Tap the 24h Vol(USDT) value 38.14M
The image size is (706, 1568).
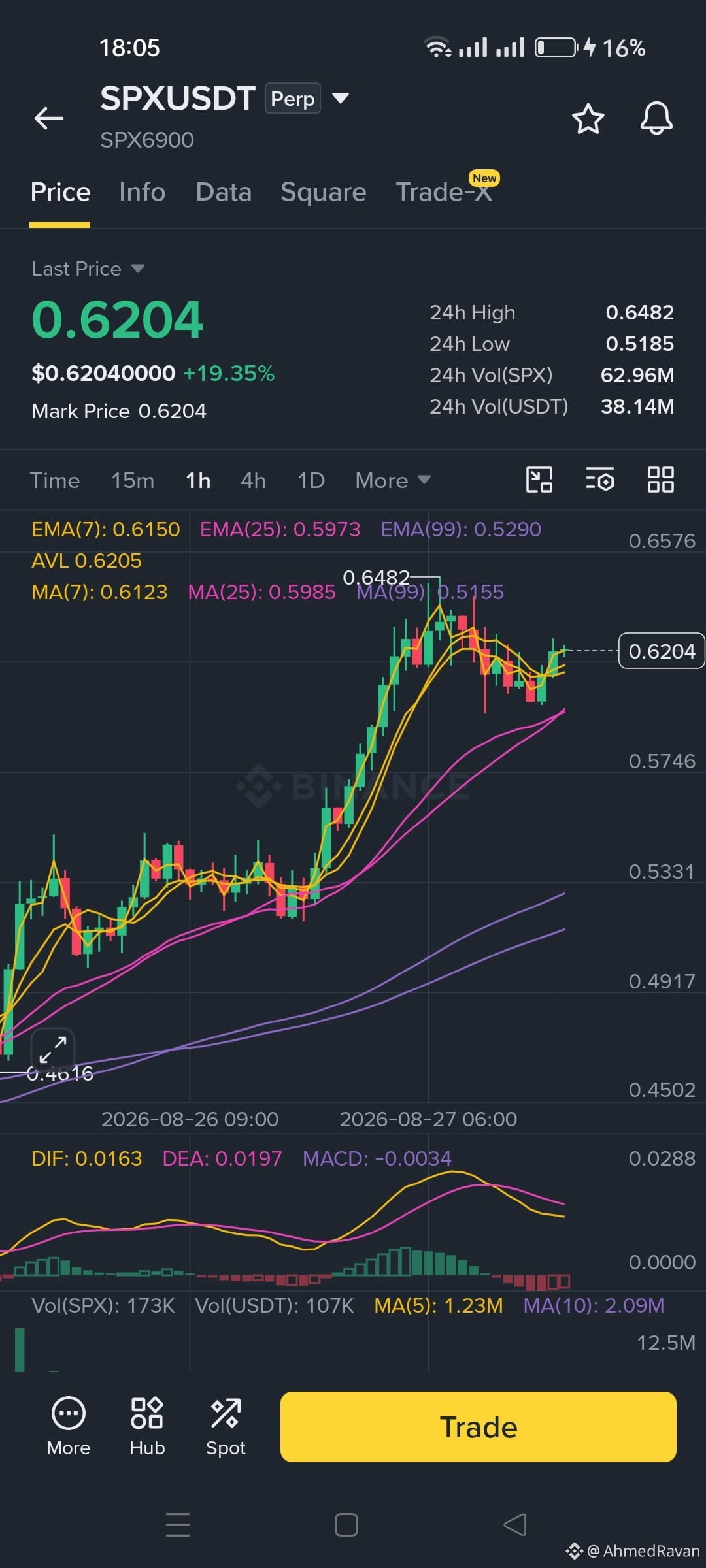[x=637, y=406]
